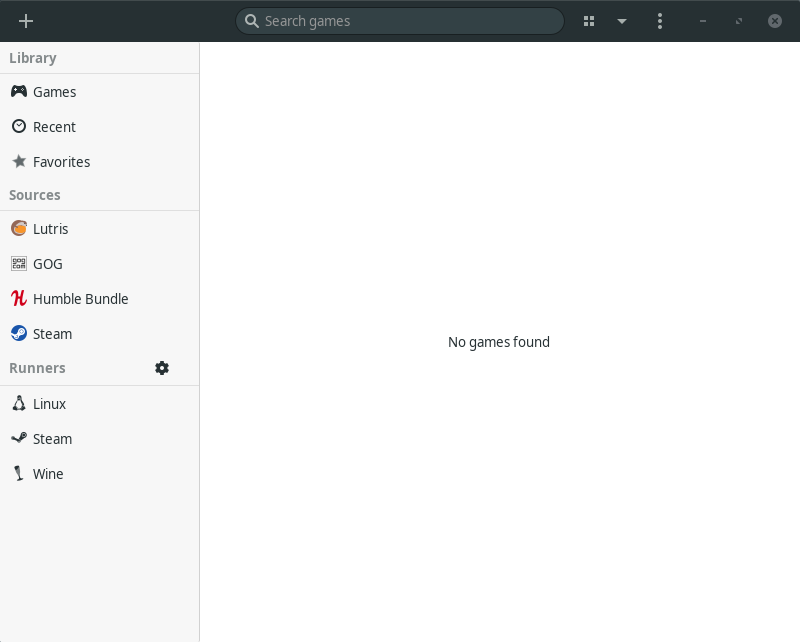Switch to the Favorites library view
The height and width of the screenshot is (642, 800).
(62, 161)
